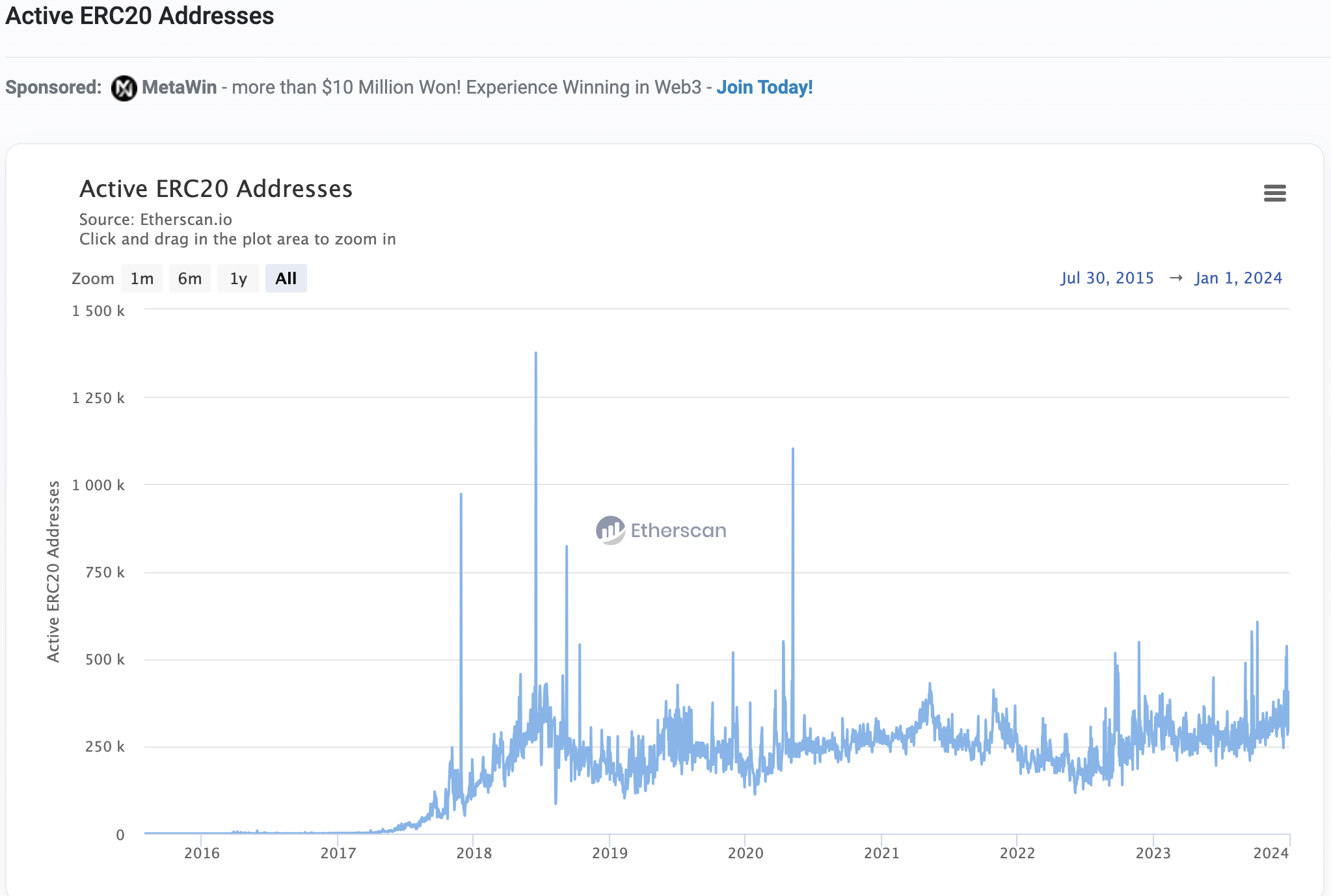The width and height of the screenshot is (1331, 896).
Task: Click the 2019 label on the x-axis
Action: tap(610, 853)
